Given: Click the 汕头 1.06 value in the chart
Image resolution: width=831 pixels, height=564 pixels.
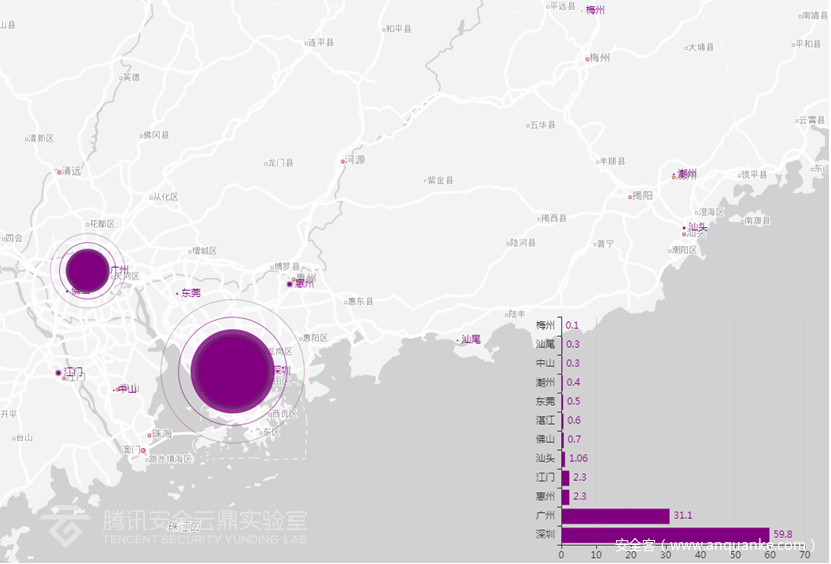Looking at the screenshot, I should 580,459.
